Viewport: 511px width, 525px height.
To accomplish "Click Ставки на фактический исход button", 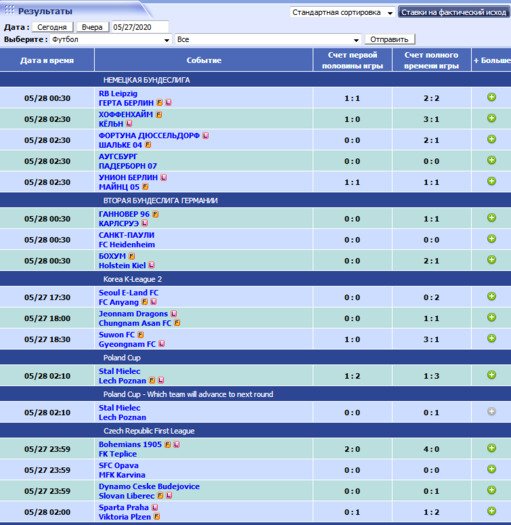I will click(454, 12).
